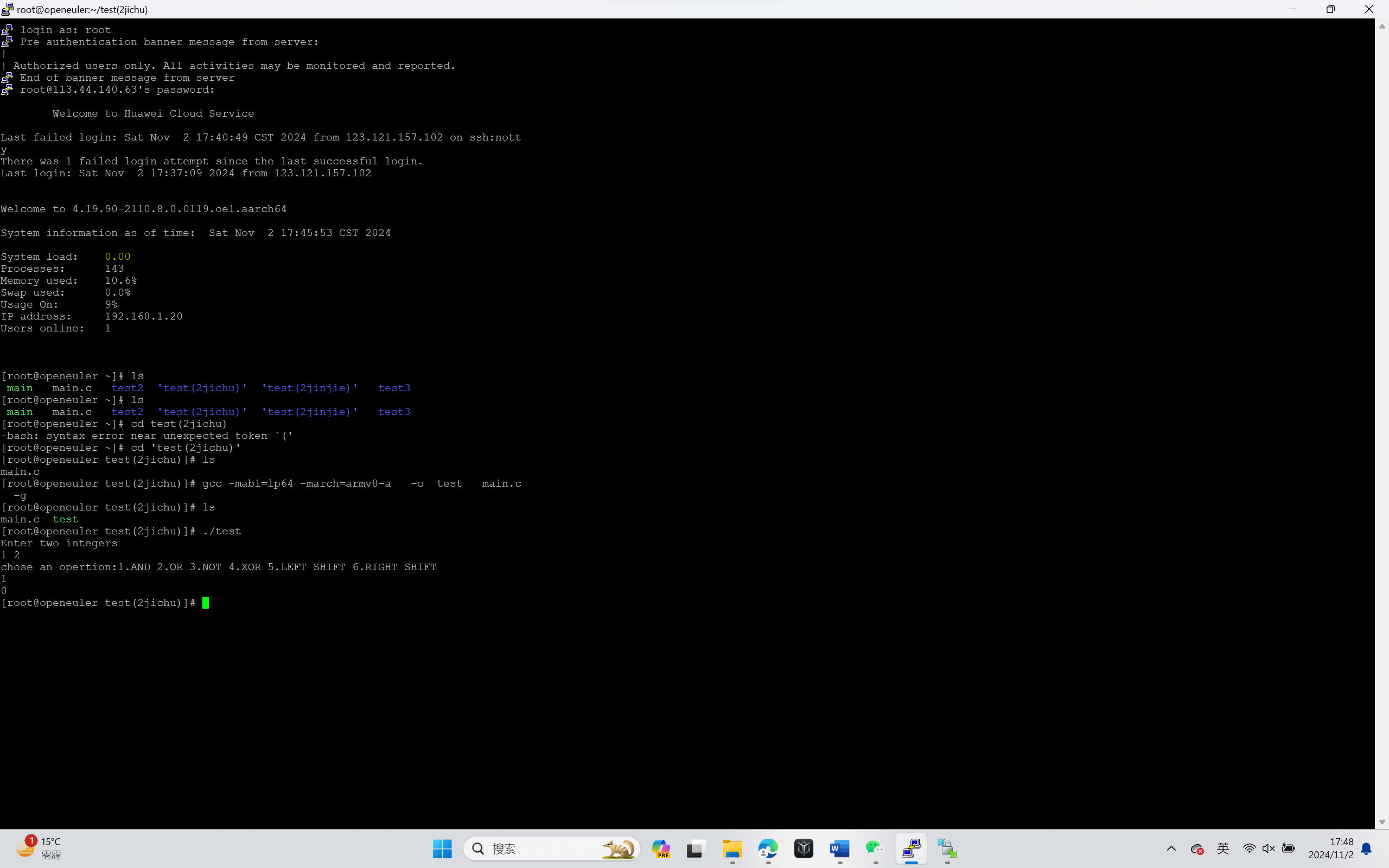Click System load value 0.00
The image size is (1389, 868).
coord(118,257)
